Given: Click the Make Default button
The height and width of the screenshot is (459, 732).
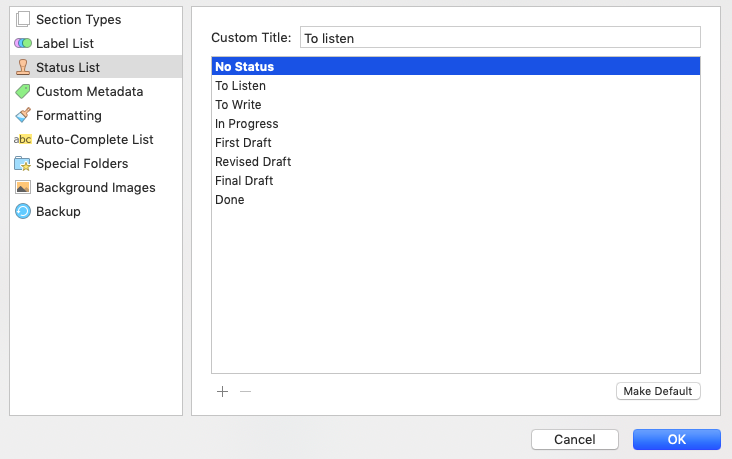Looking at the screenshot, I should [x=658, y=391].
